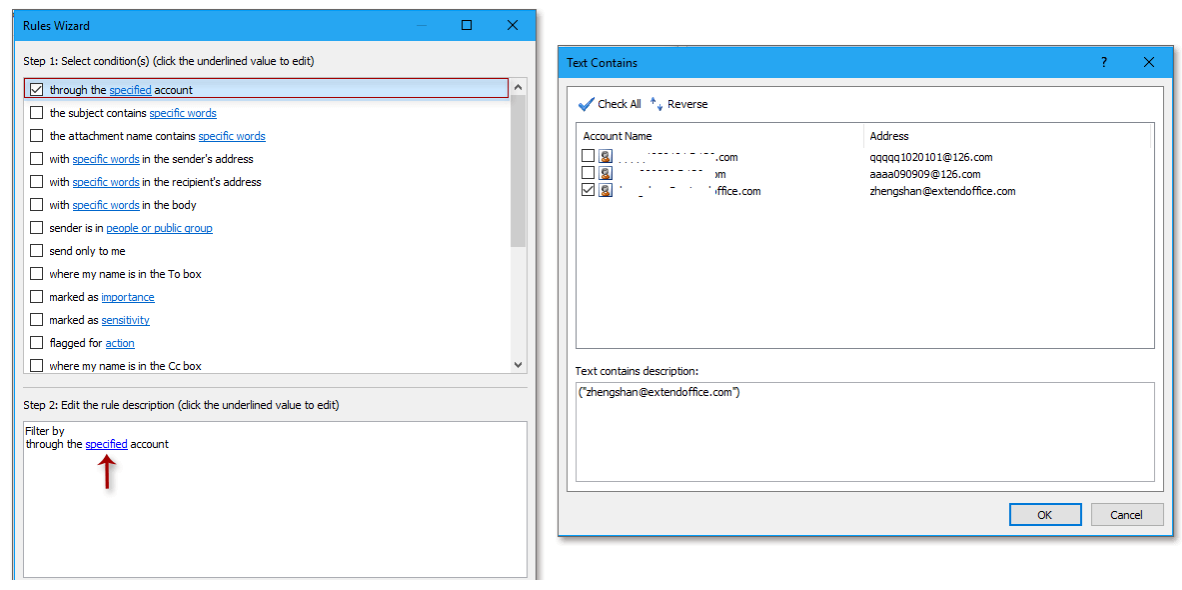The image size is (1182, 590).
Task: Click the scrollbar down arrow in conditions list
Action: (518, 364)
